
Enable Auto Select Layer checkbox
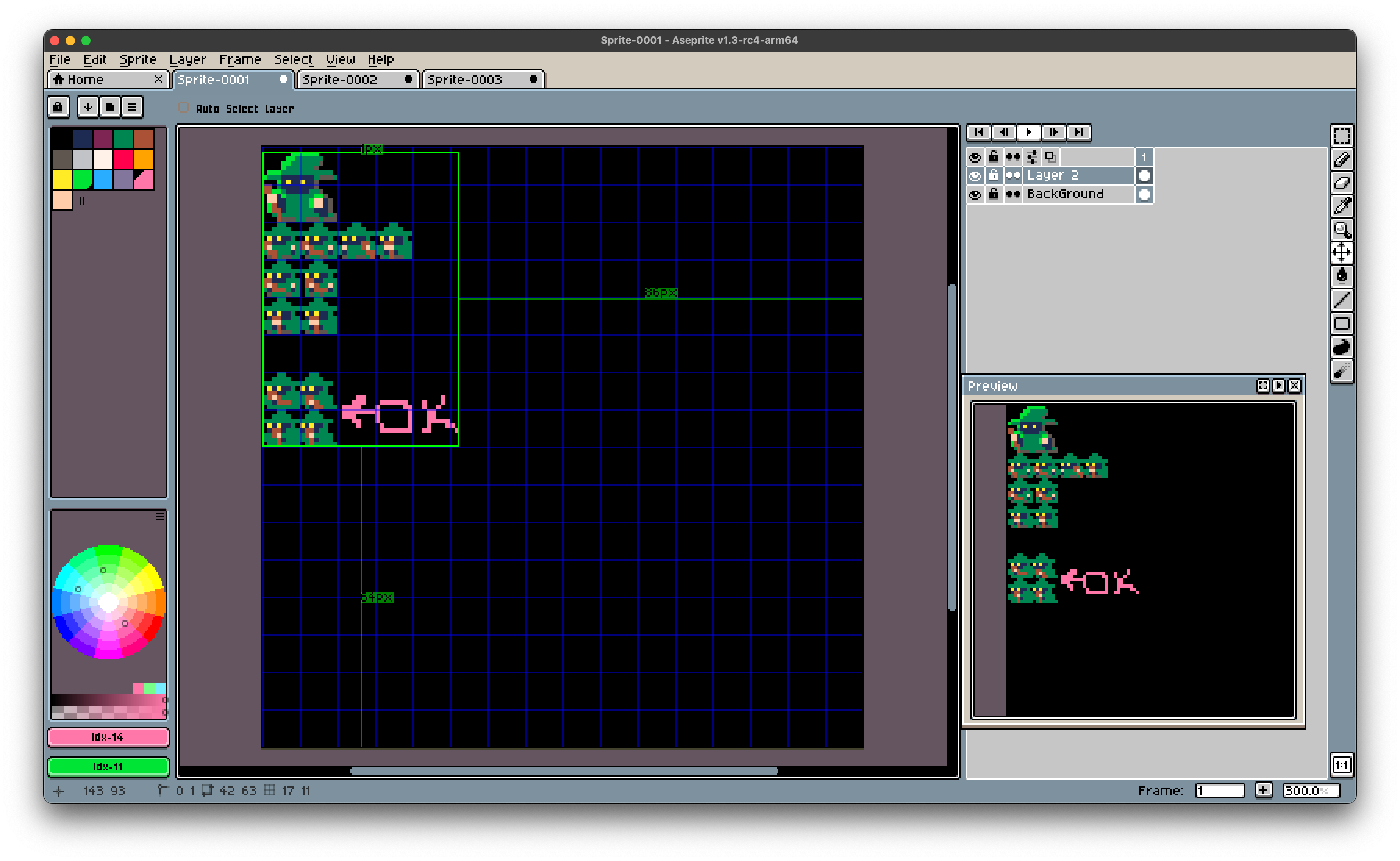pyautogui.click(x=183, y=108)
